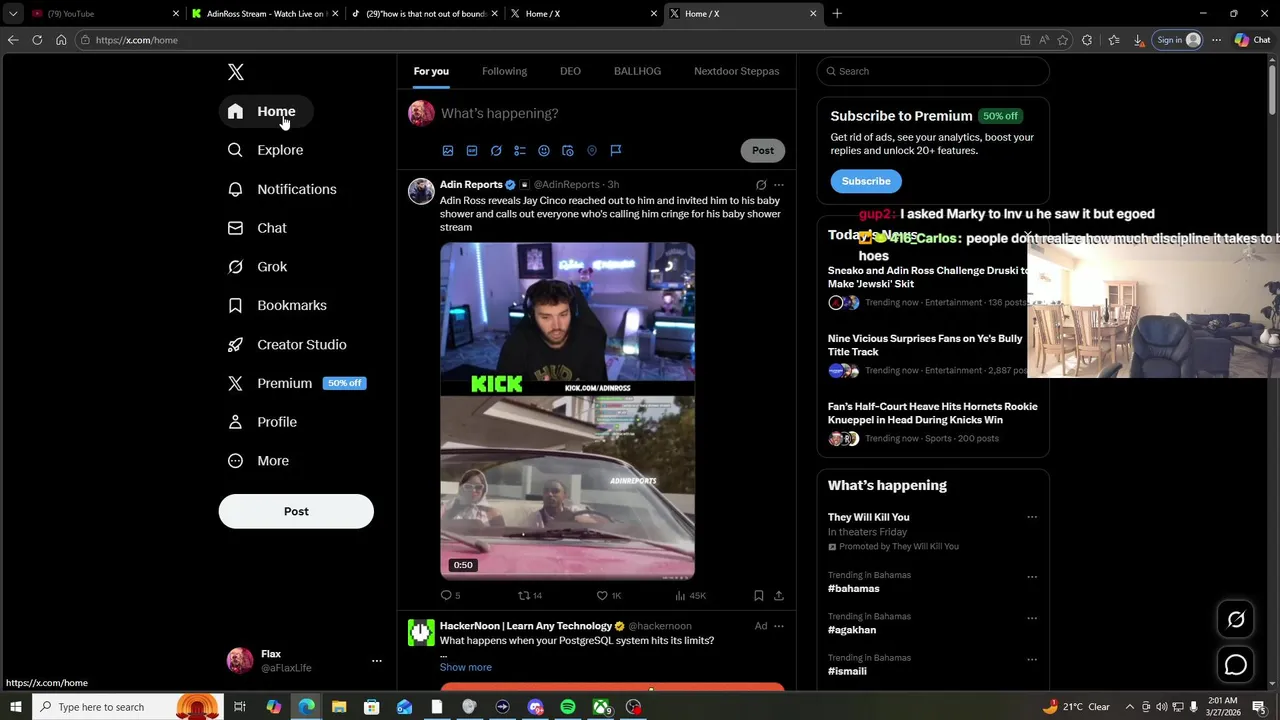The image size is (1280, 720).
Task: Add media image to the new post
Action: point(448,150)
